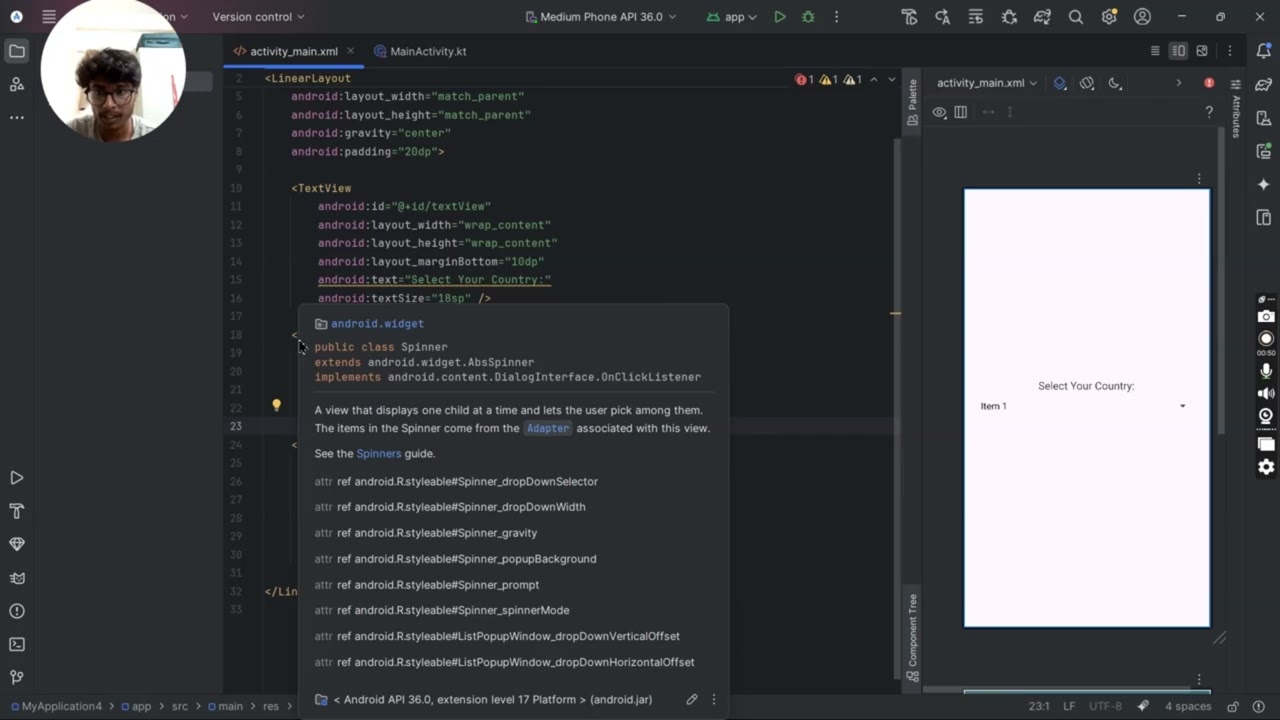
Task: Open the Version Control git tool window
Action: click(17, 677)
